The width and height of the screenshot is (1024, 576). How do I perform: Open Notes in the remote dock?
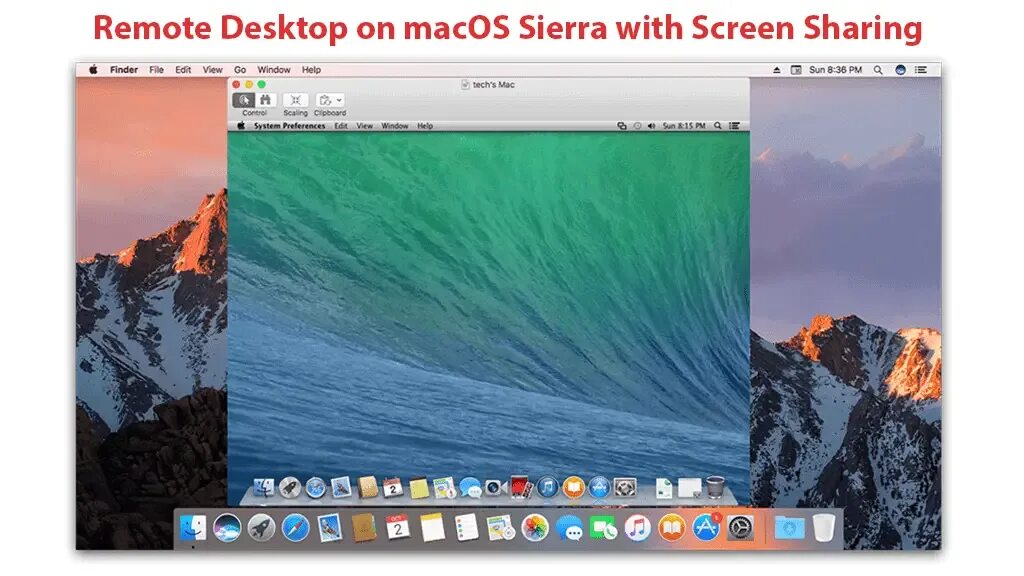coord(419,488)
